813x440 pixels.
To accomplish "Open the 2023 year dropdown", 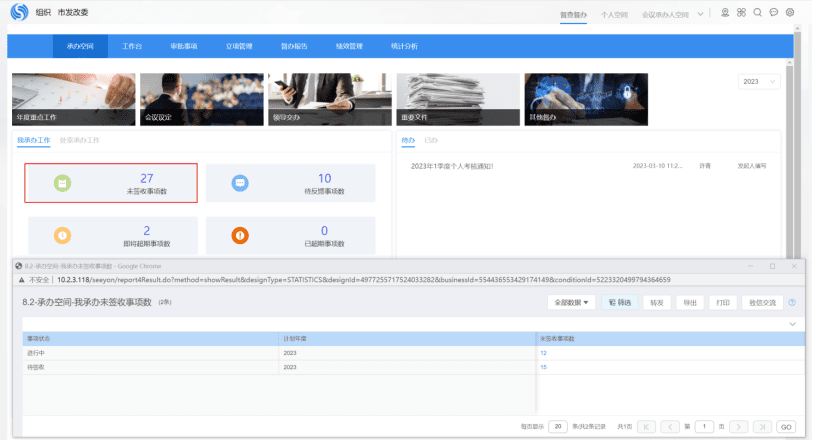I will (759, 81).
